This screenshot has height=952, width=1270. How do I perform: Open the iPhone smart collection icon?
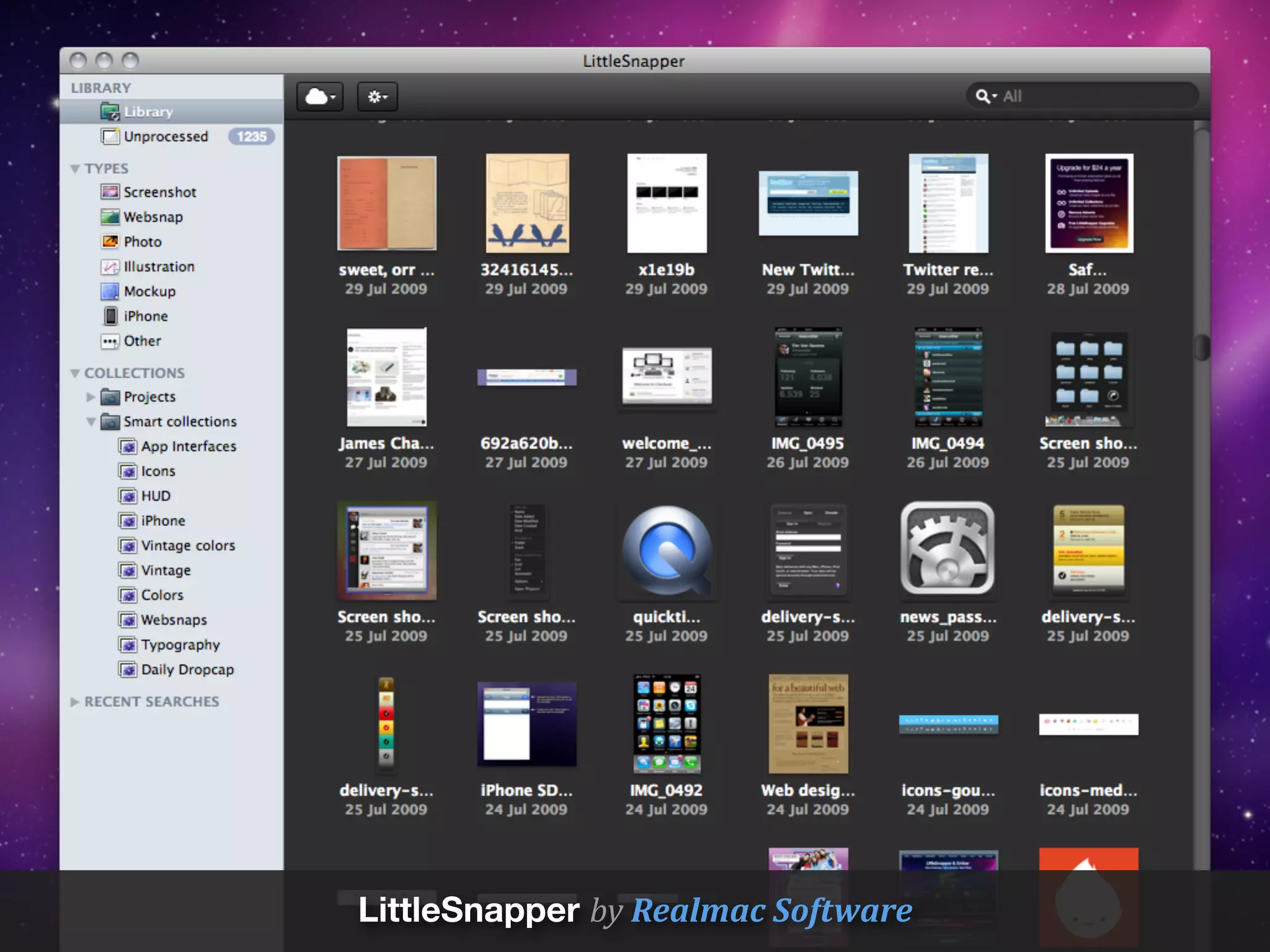[x=128, y=521]
